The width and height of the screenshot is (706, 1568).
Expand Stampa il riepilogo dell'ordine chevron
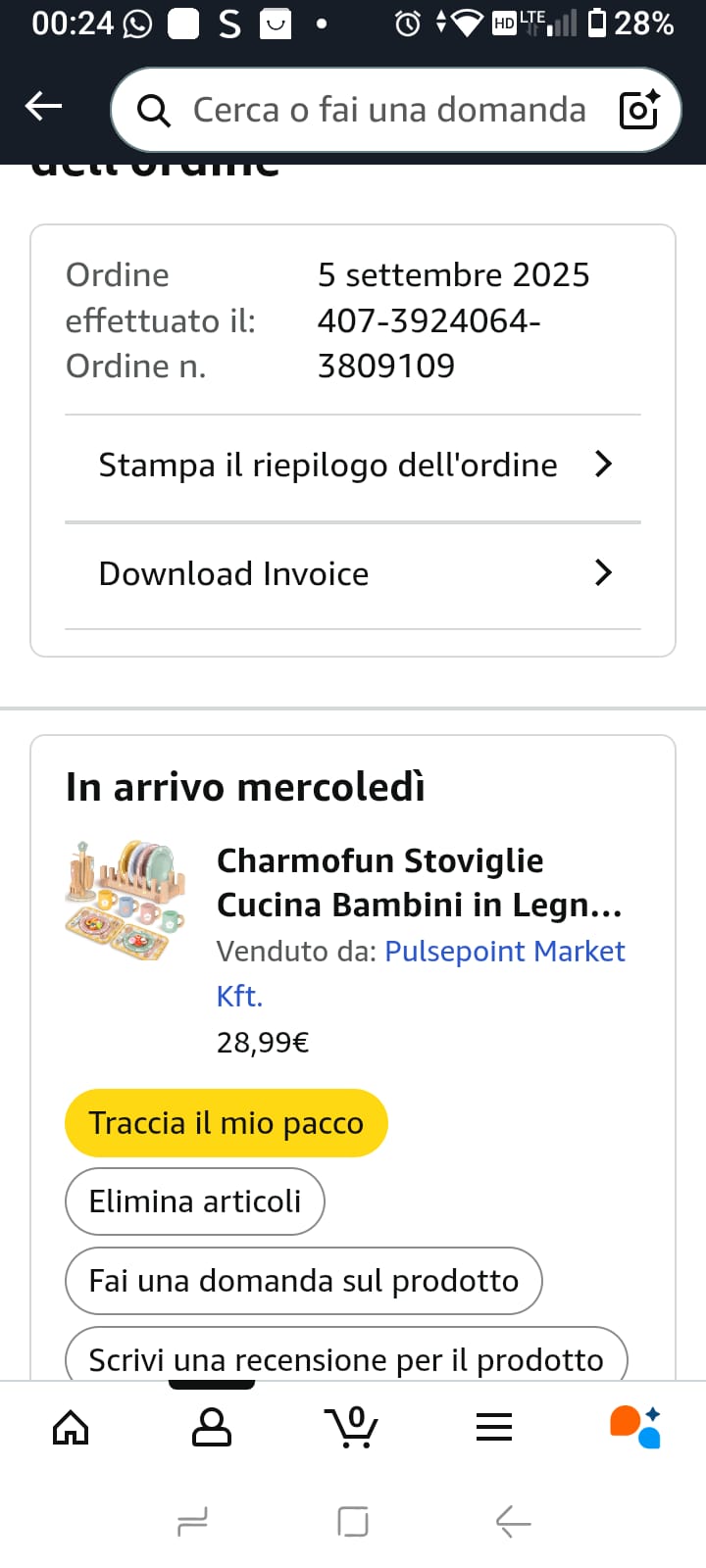tap(603, 465)
